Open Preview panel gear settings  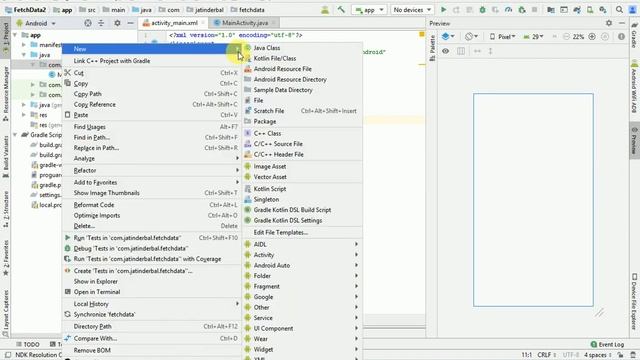609,23
